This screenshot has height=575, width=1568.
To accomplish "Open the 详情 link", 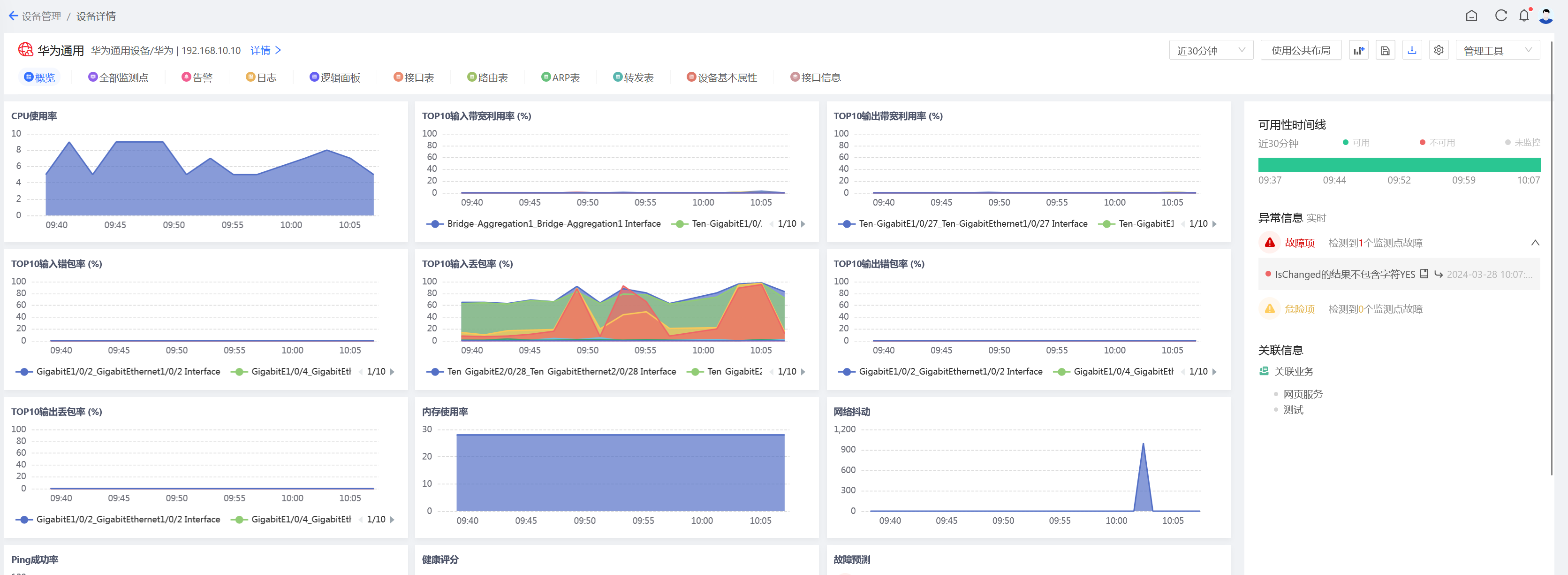I will [x=265, y=51].
